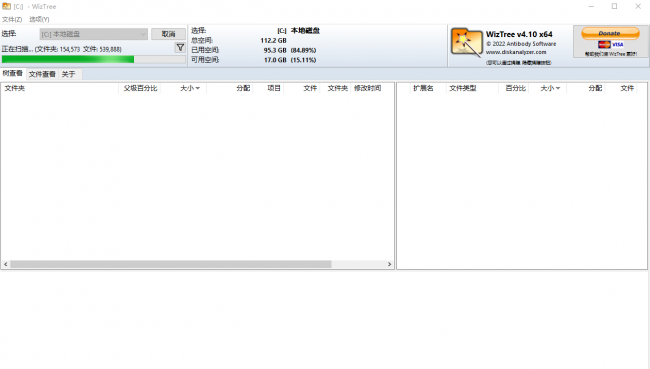Sort by 父级百分比 column header
This screenshot has width=650, height=369.
[x=140, y=88]
